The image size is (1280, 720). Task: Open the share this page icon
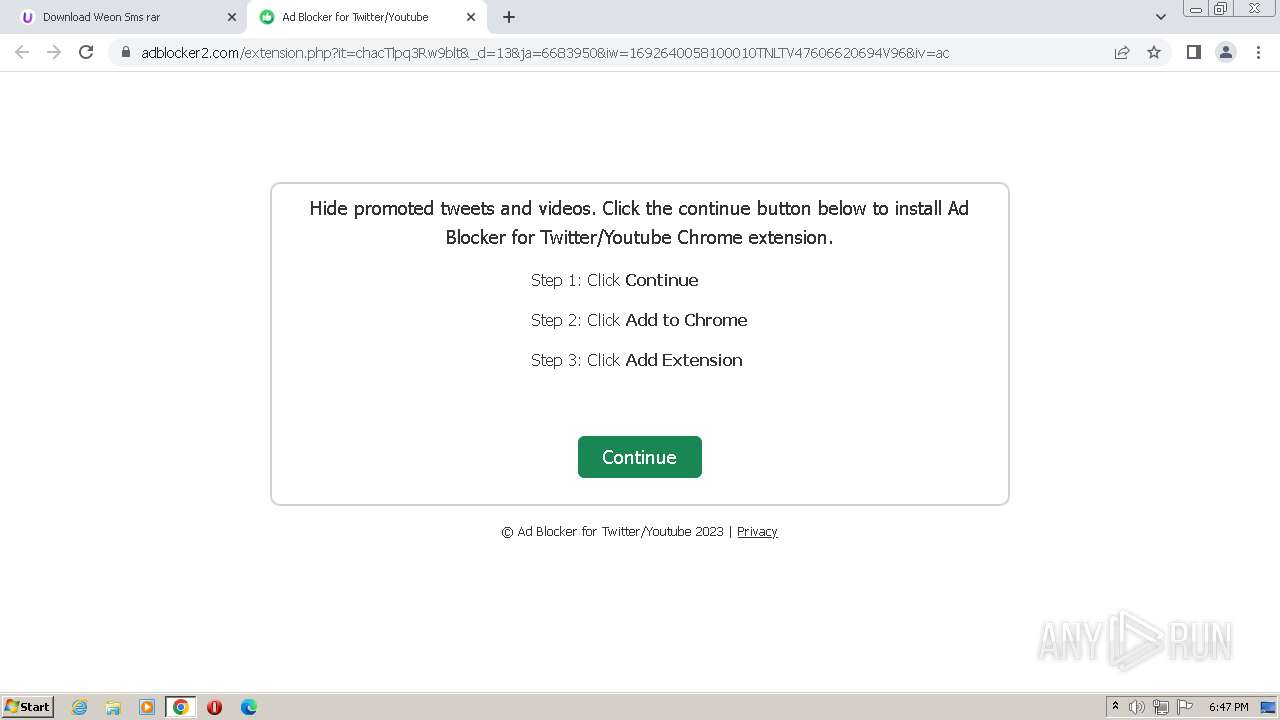coord(1122,52)
